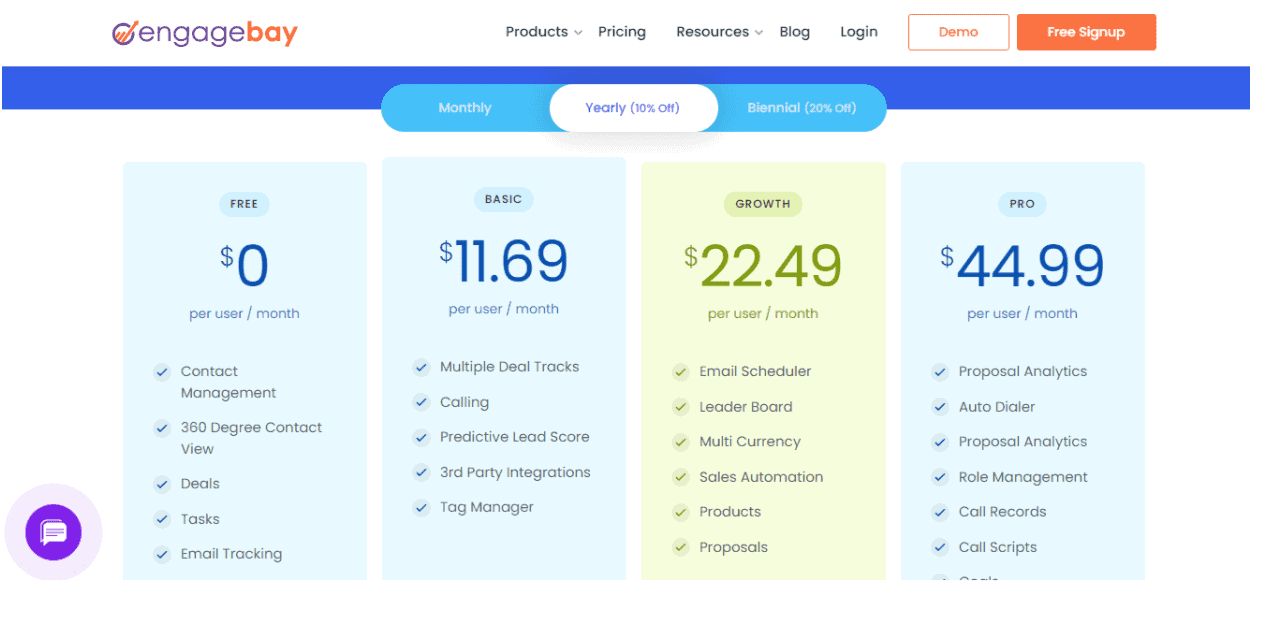Click the "Email Scheduler" feature text
The height and width of the screenshot is (628, 1282).
coord(755,372)
